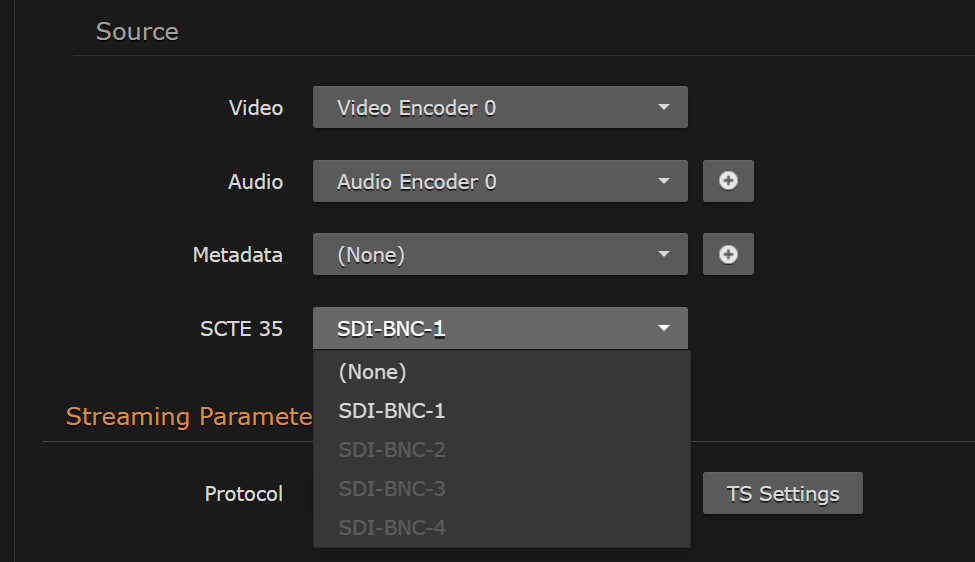Select (None) in the SCTE 35 list
Image resolution: width=975 pixels, height=562 pixels.
coord(373,372)
